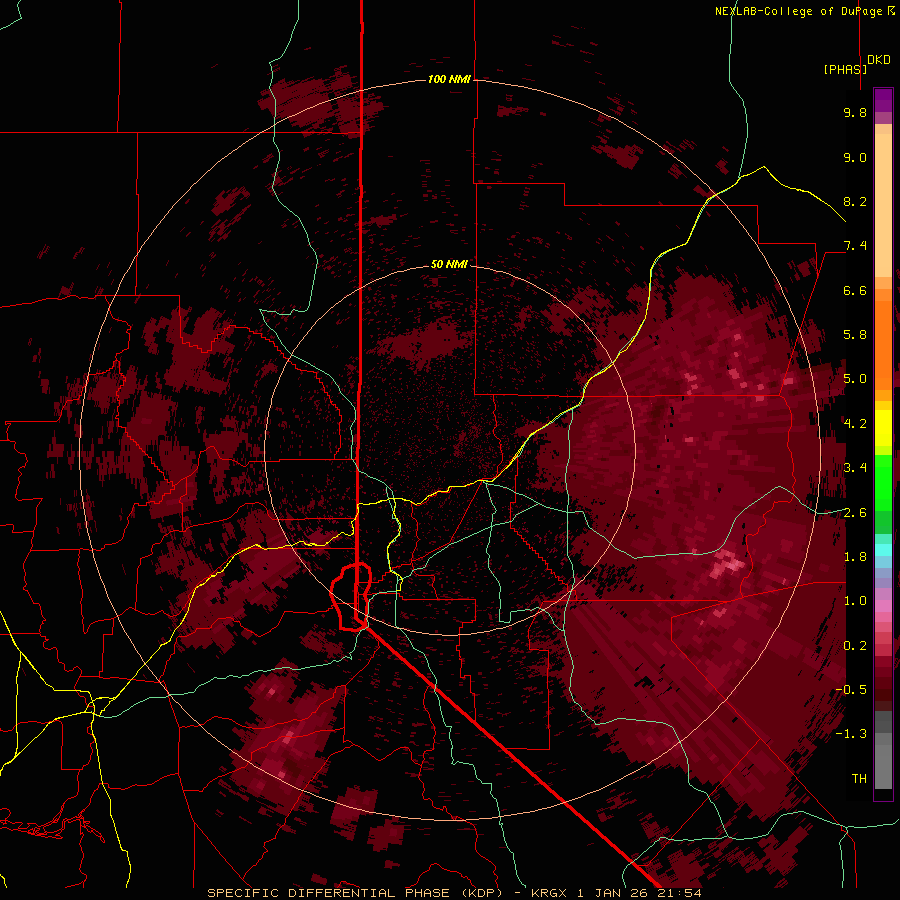The image size is (900, 900).
Task: Click the KRGX station identifier
Action: [551, 893]
